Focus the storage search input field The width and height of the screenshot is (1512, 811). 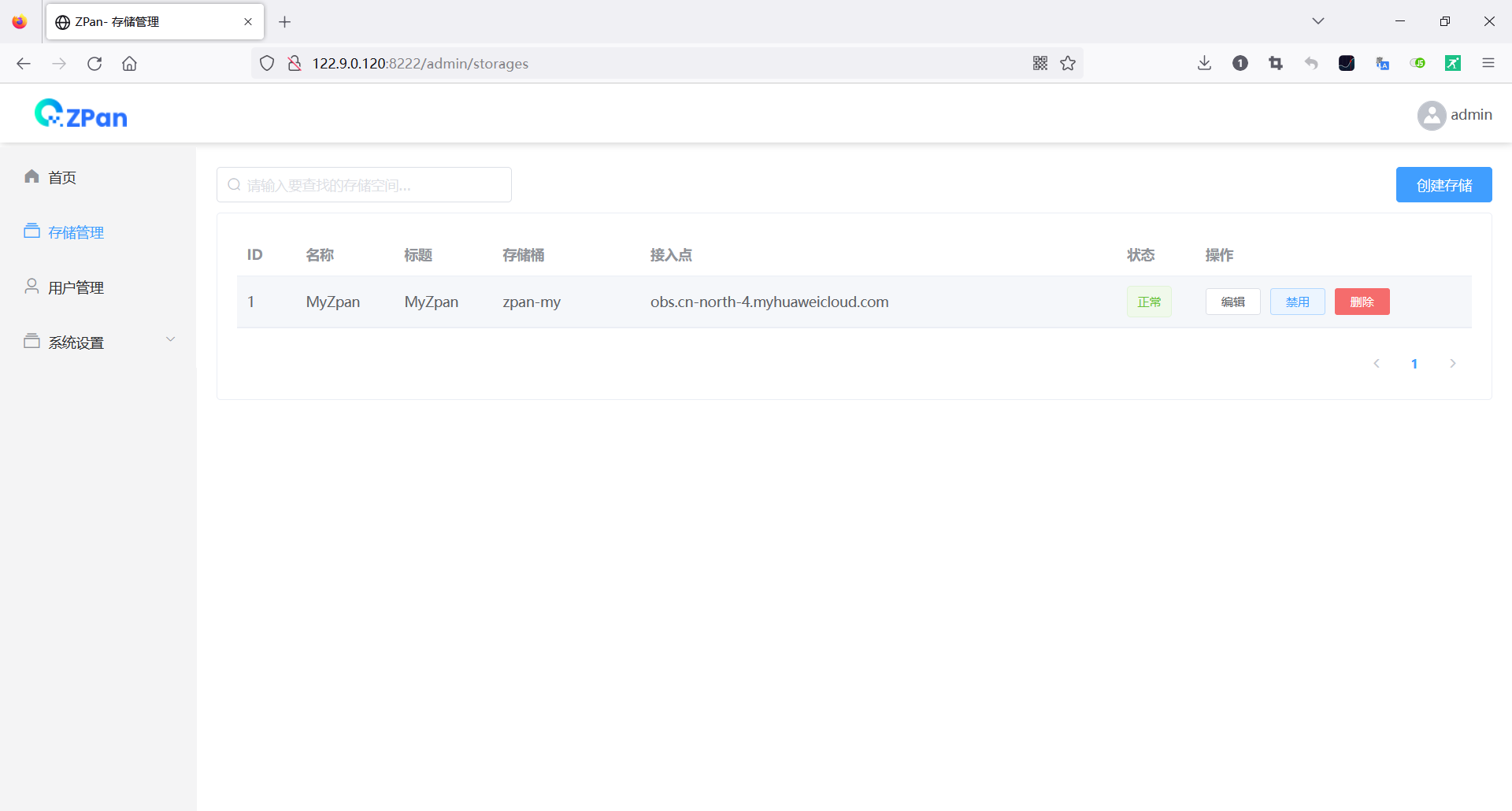click(x=364, y=185)
